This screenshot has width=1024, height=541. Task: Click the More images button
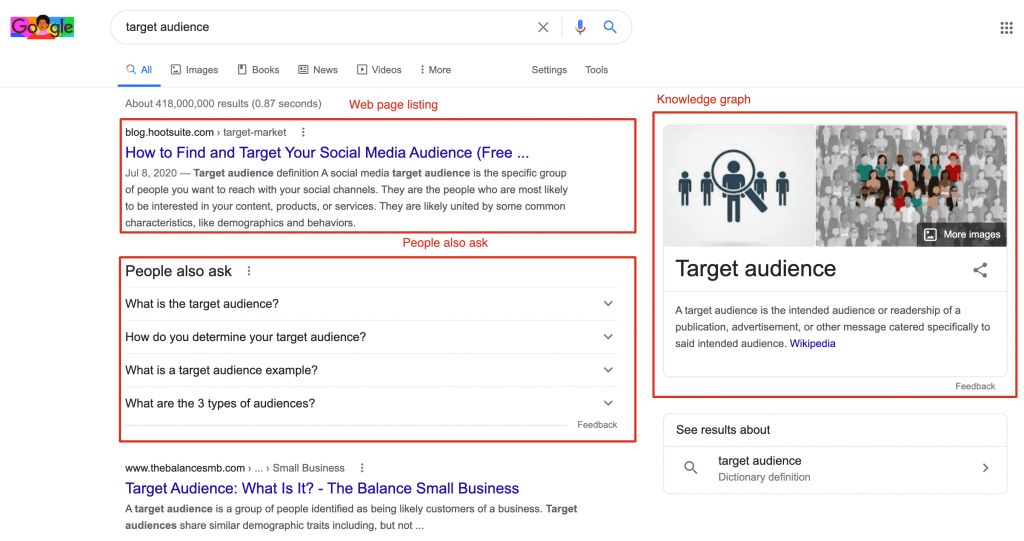pyautogui.click(x=961, y=235)
